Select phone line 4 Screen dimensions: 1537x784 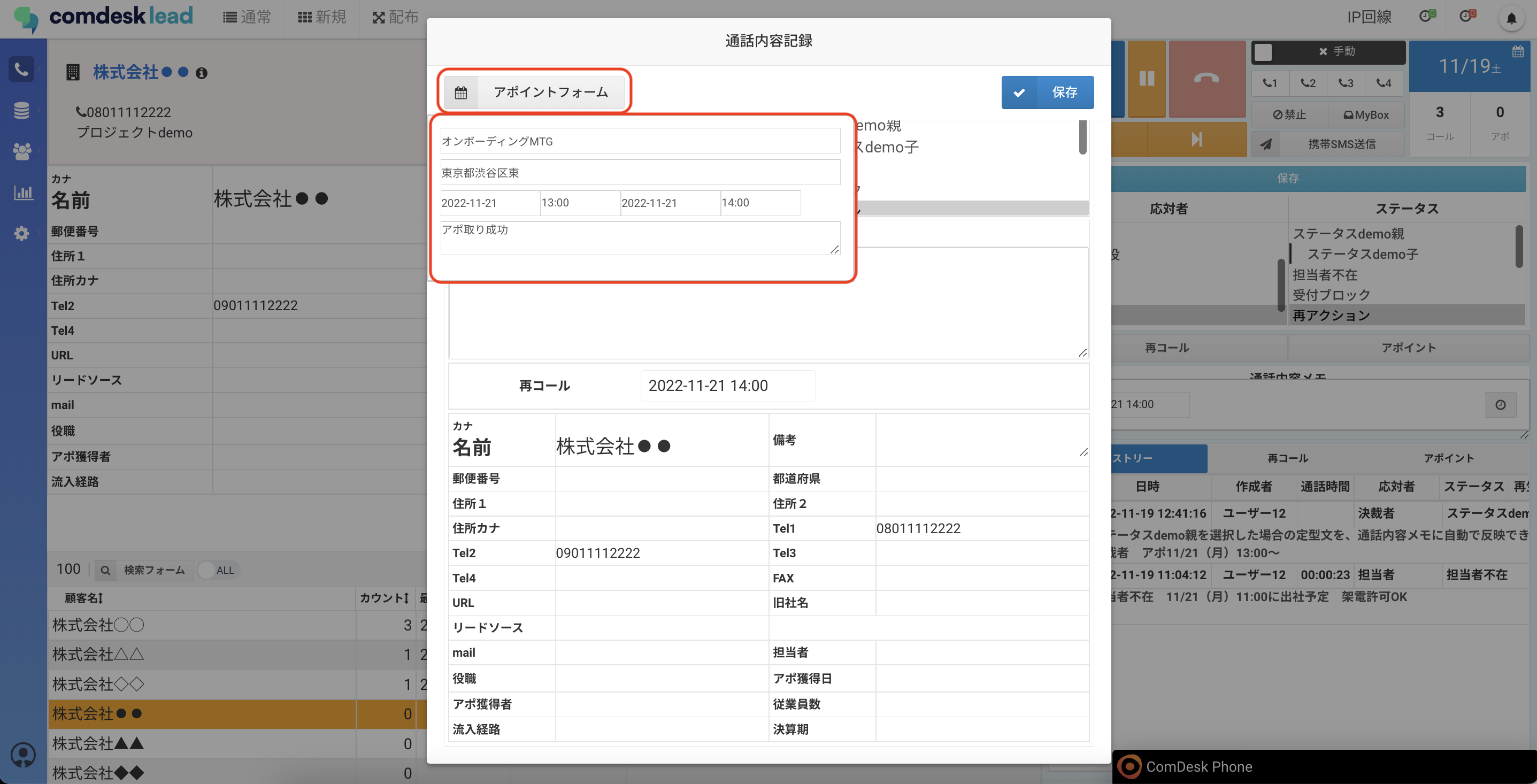tap(1384, 83)
